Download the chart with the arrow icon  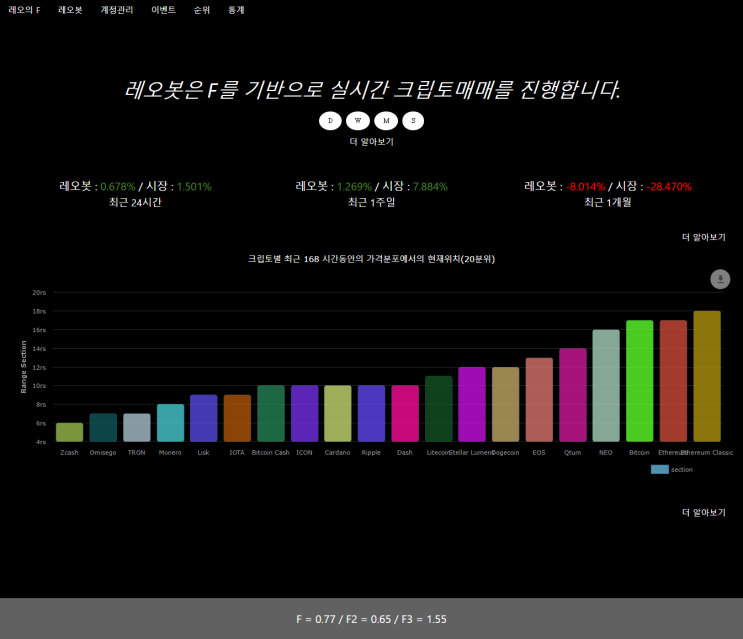pos(720,279)
